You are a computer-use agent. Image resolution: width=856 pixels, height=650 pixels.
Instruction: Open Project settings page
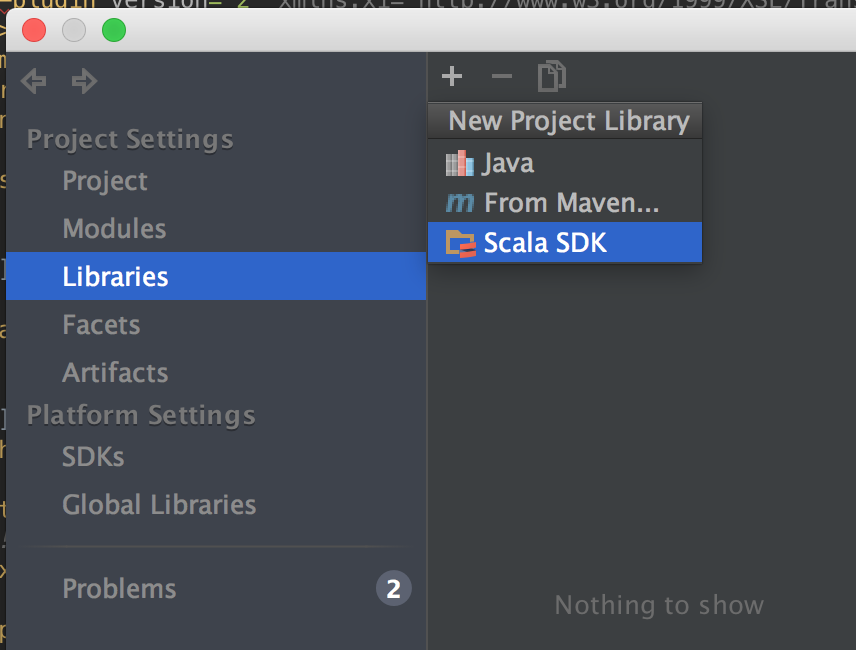[x=105, y=181]
